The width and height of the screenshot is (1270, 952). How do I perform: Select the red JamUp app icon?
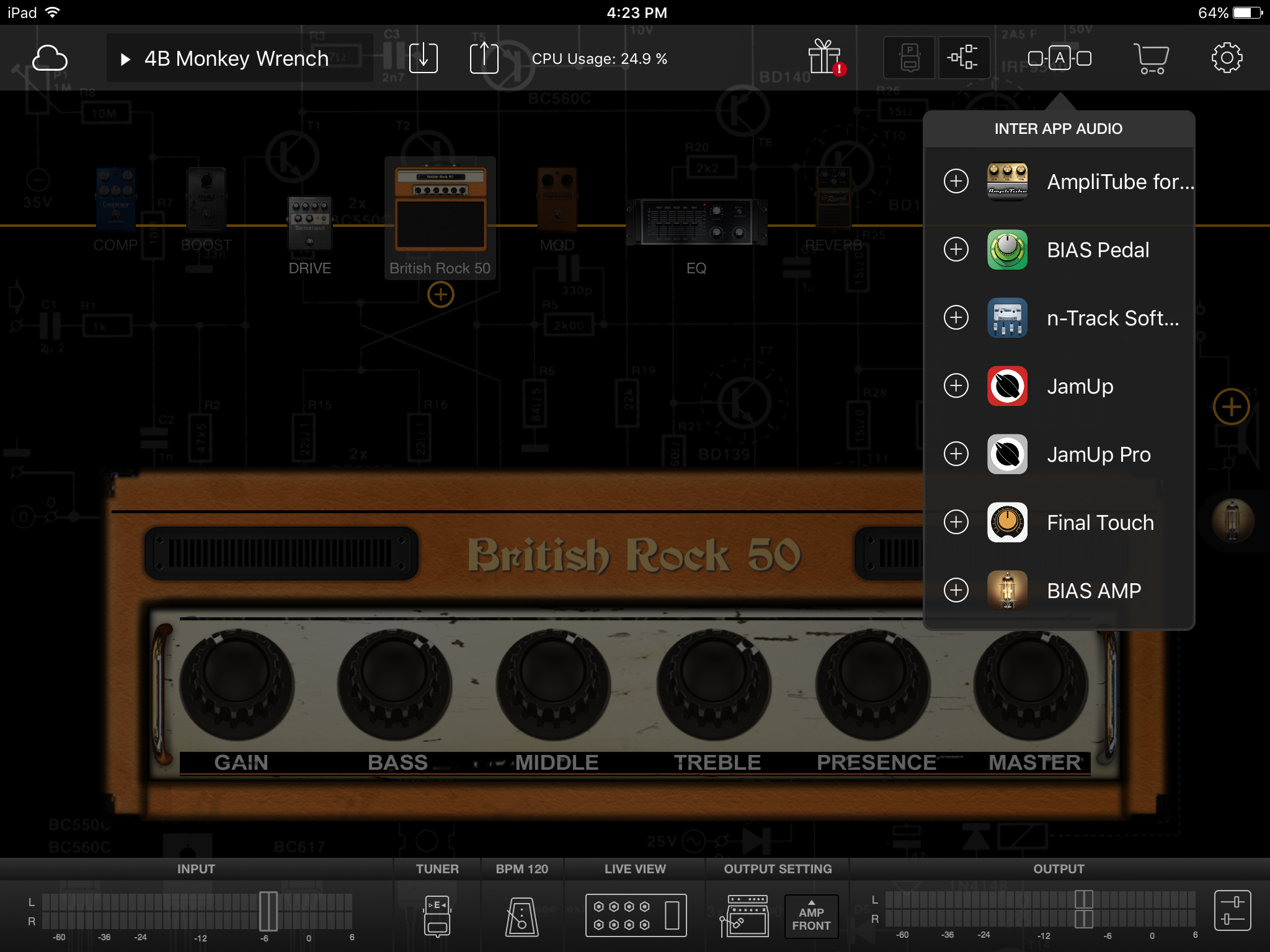(1007, 386)
